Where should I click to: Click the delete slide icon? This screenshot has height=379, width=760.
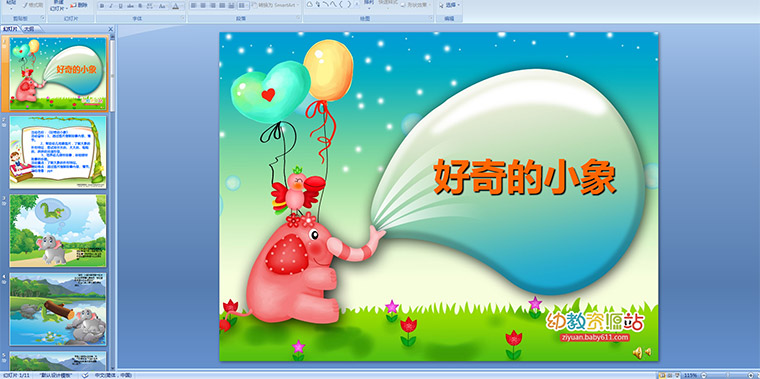tap(79, 5)
